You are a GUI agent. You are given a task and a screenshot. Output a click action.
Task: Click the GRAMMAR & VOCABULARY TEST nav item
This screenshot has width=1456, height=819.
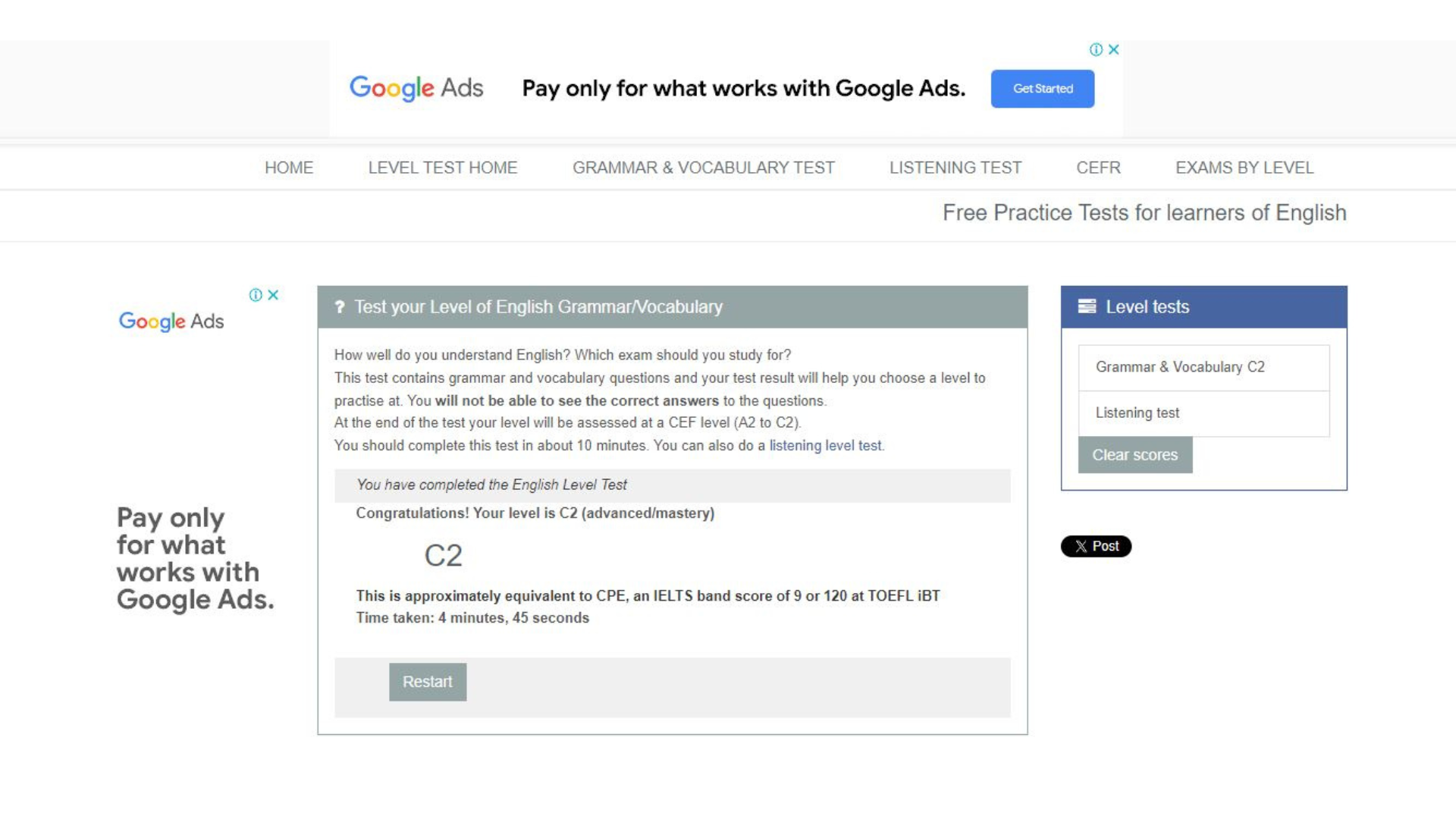click(x=704, y=167)
